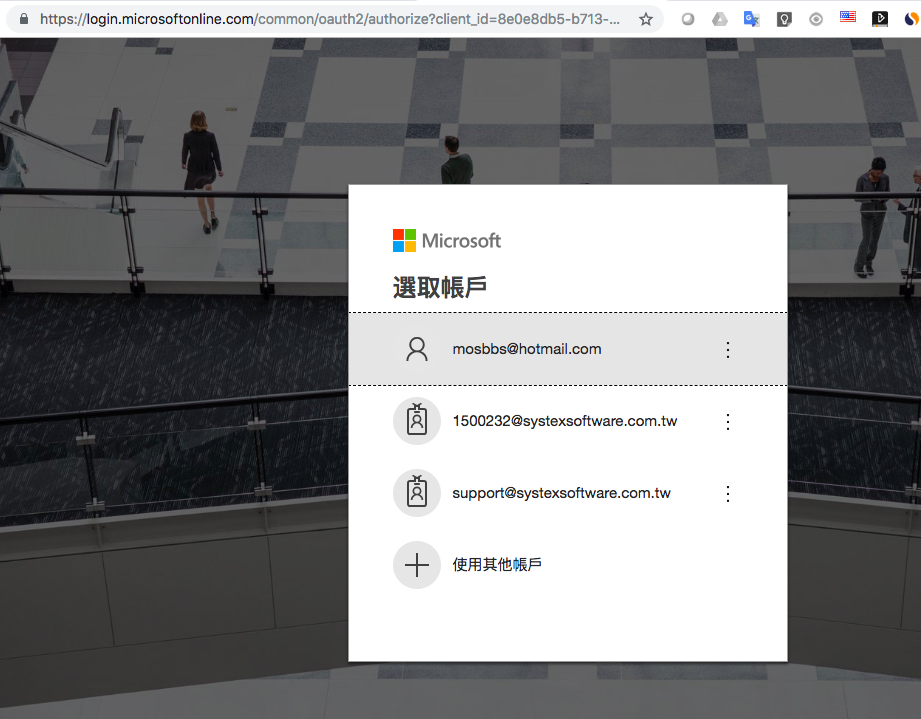
Task: Click the Google Drive extension icon
Action: [720, 19]
